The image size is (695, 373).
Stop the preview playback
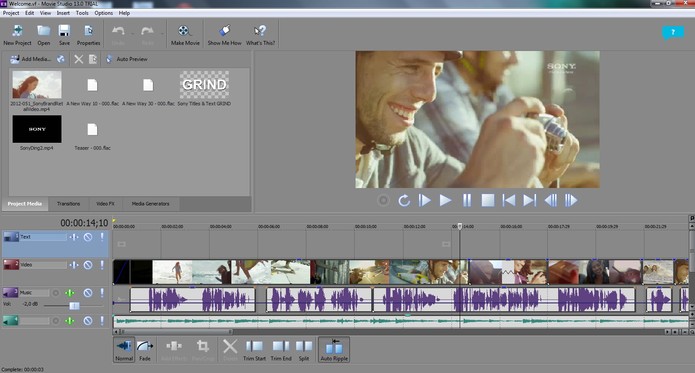pos(488,201)
